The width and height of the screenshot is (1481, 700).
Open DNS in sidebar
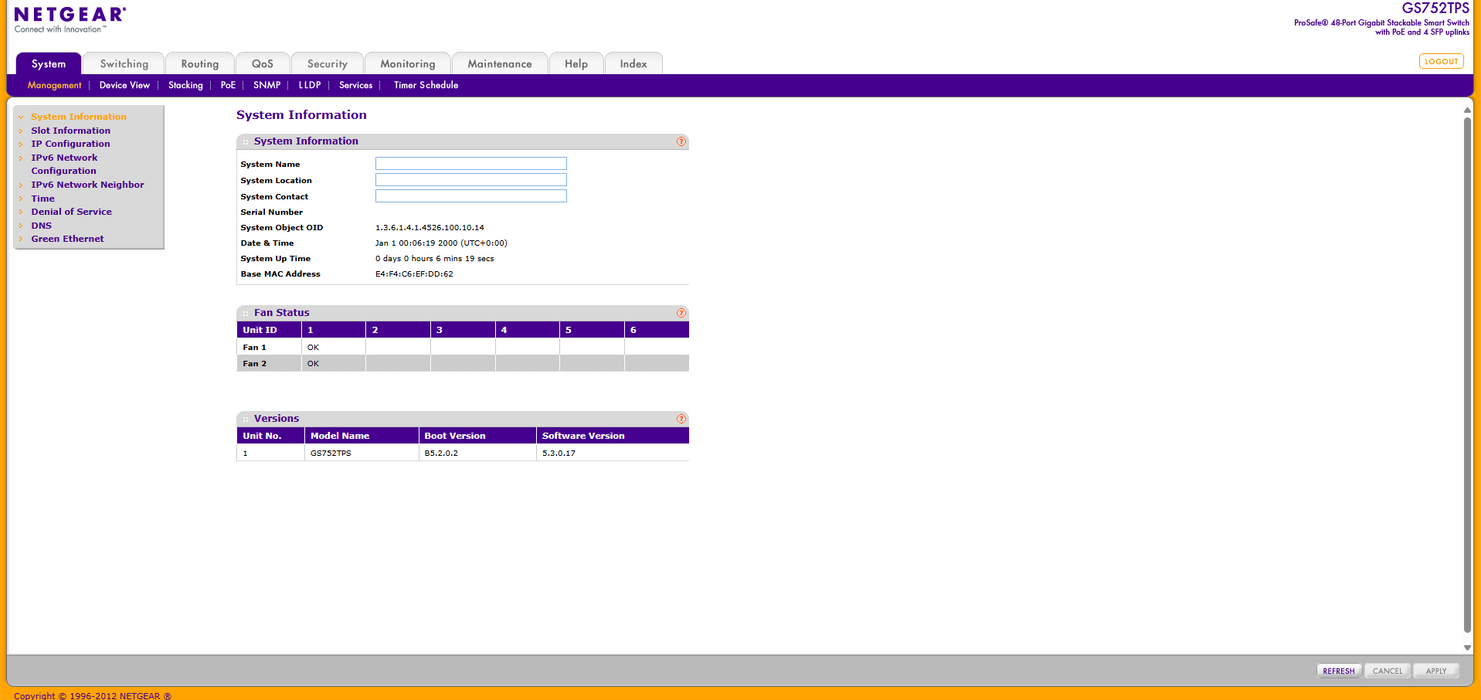pos(41,226)
